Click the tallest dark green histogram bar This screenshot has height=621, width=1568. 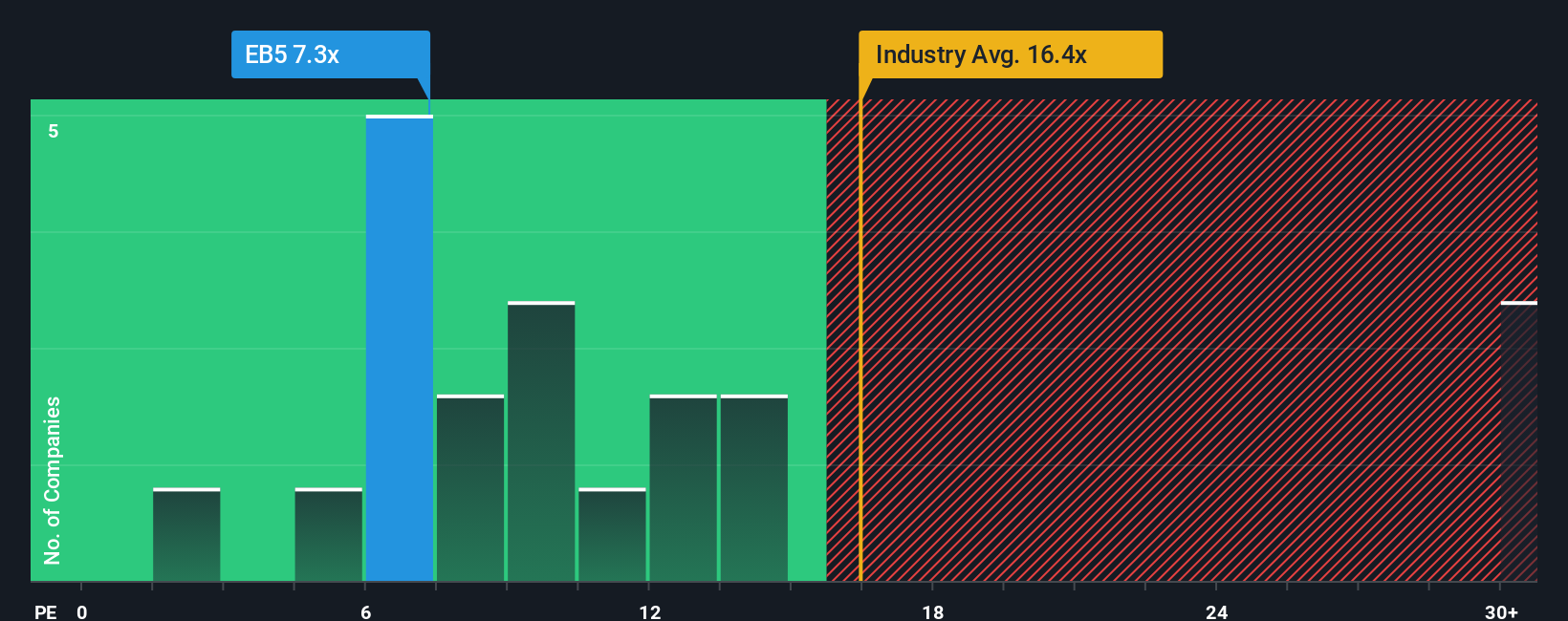(x=541, y=441)
